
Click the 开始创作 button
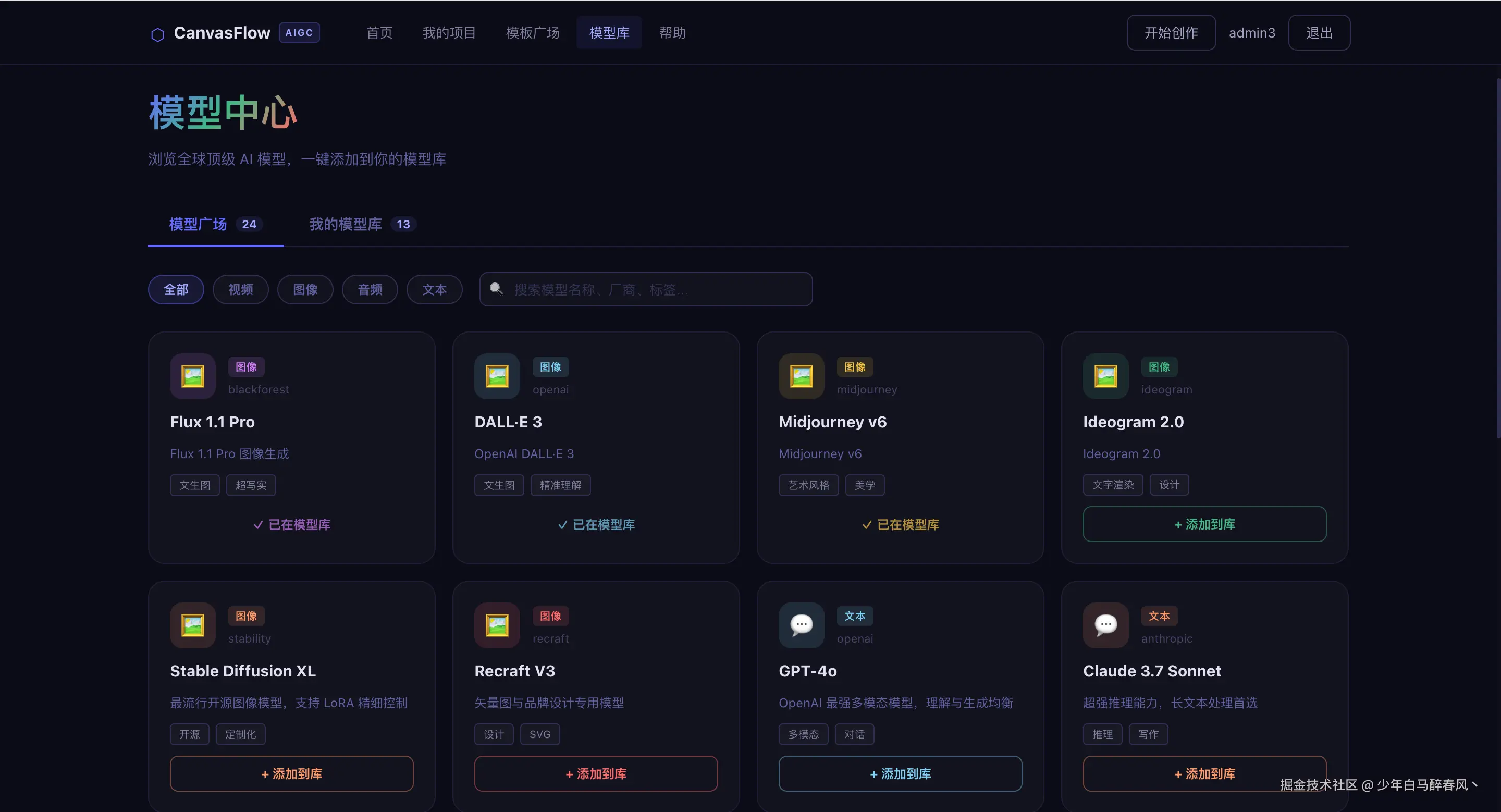[1171, 33]
